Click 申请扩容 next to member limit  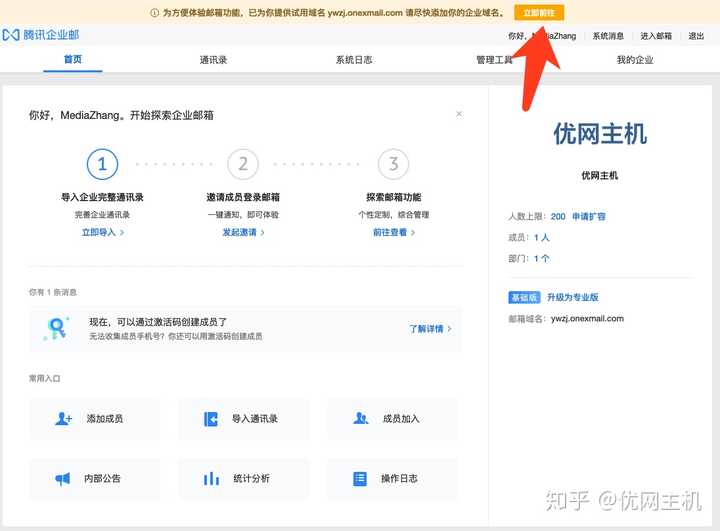[589, 216]
